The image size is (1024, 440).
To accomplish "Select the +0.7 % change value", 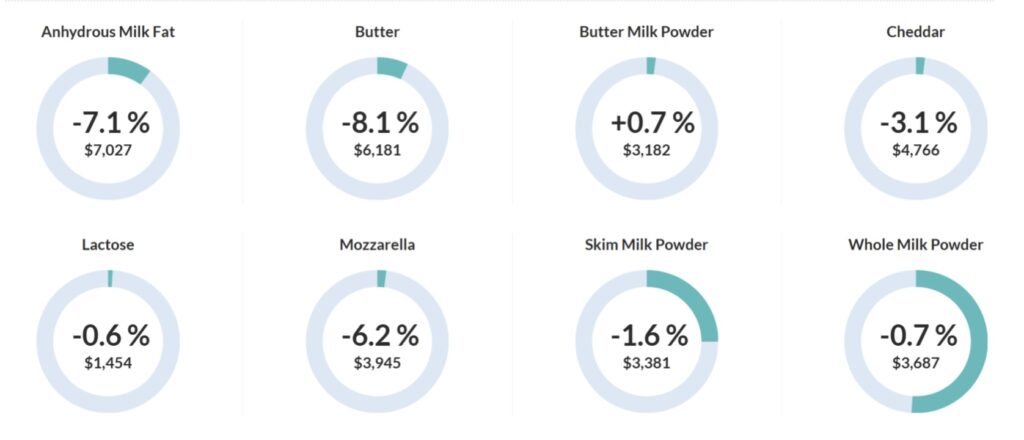I will [651, 123].
